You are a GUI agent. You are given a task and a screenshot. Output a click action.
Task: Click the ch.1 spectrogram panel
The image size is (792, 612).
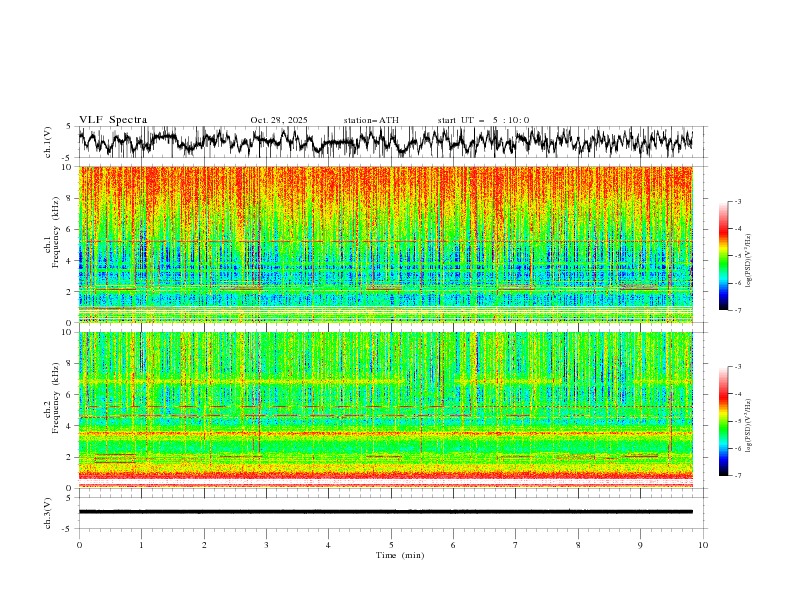(x=386, y=244)
